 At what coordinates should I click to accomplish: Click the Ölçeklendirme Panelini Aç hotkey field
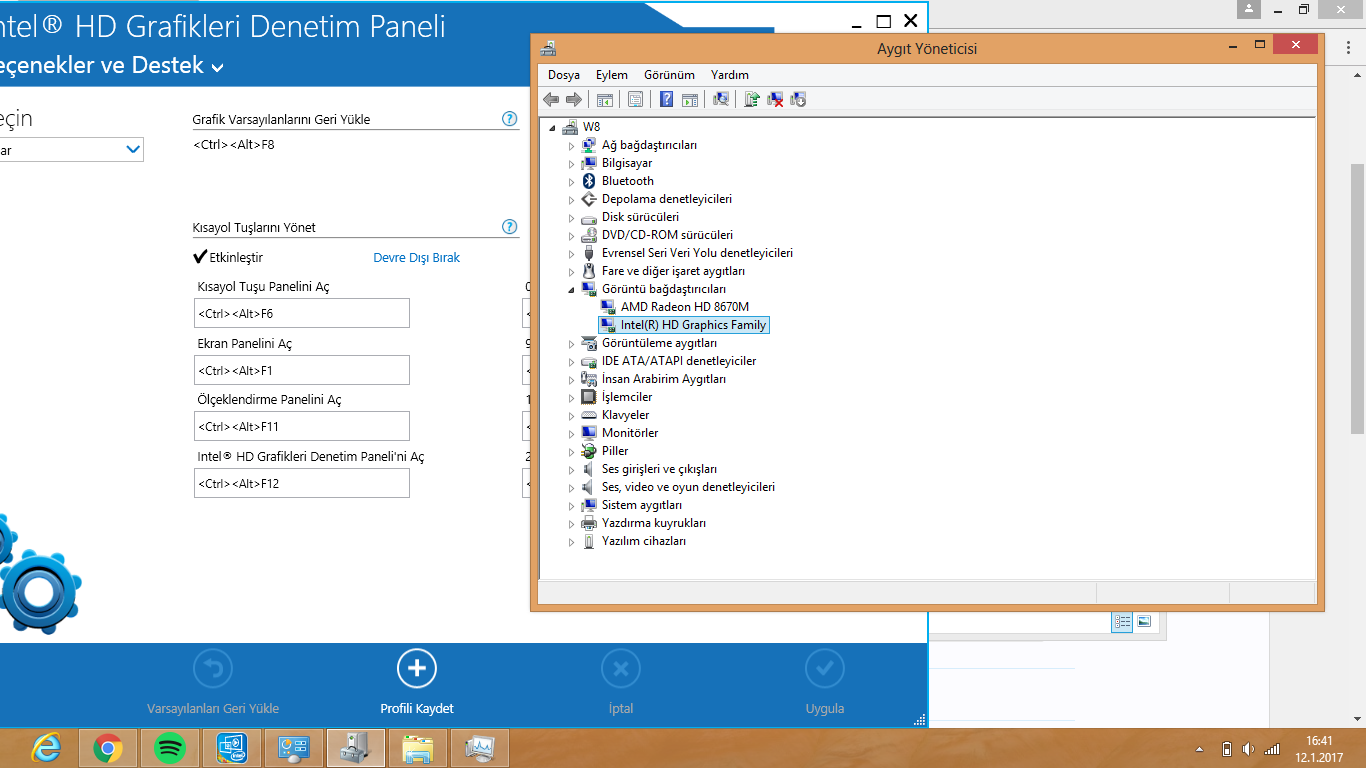click(x=302, y=426)
